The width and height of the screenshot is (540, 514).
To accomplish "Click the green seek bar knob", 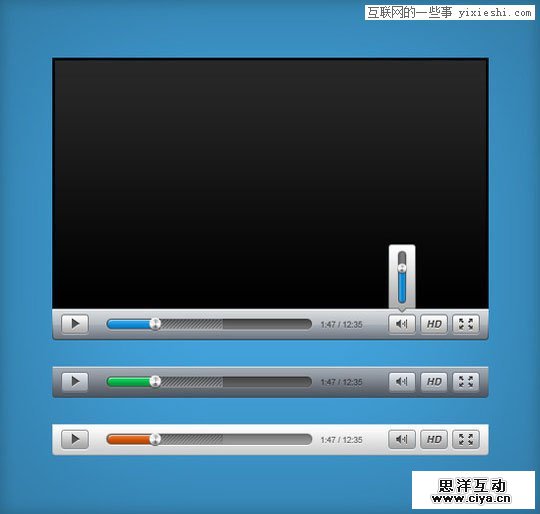I will (x=155, y=381).
